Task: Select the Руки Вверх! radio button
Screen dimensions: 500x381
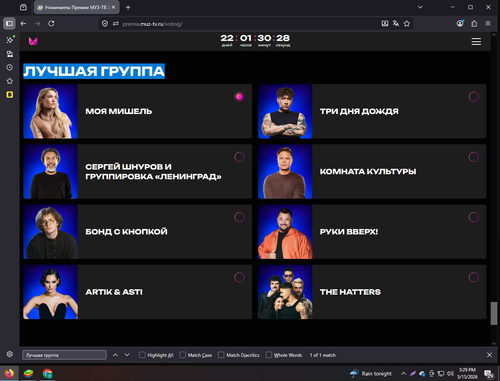Action: click(474, 217)
